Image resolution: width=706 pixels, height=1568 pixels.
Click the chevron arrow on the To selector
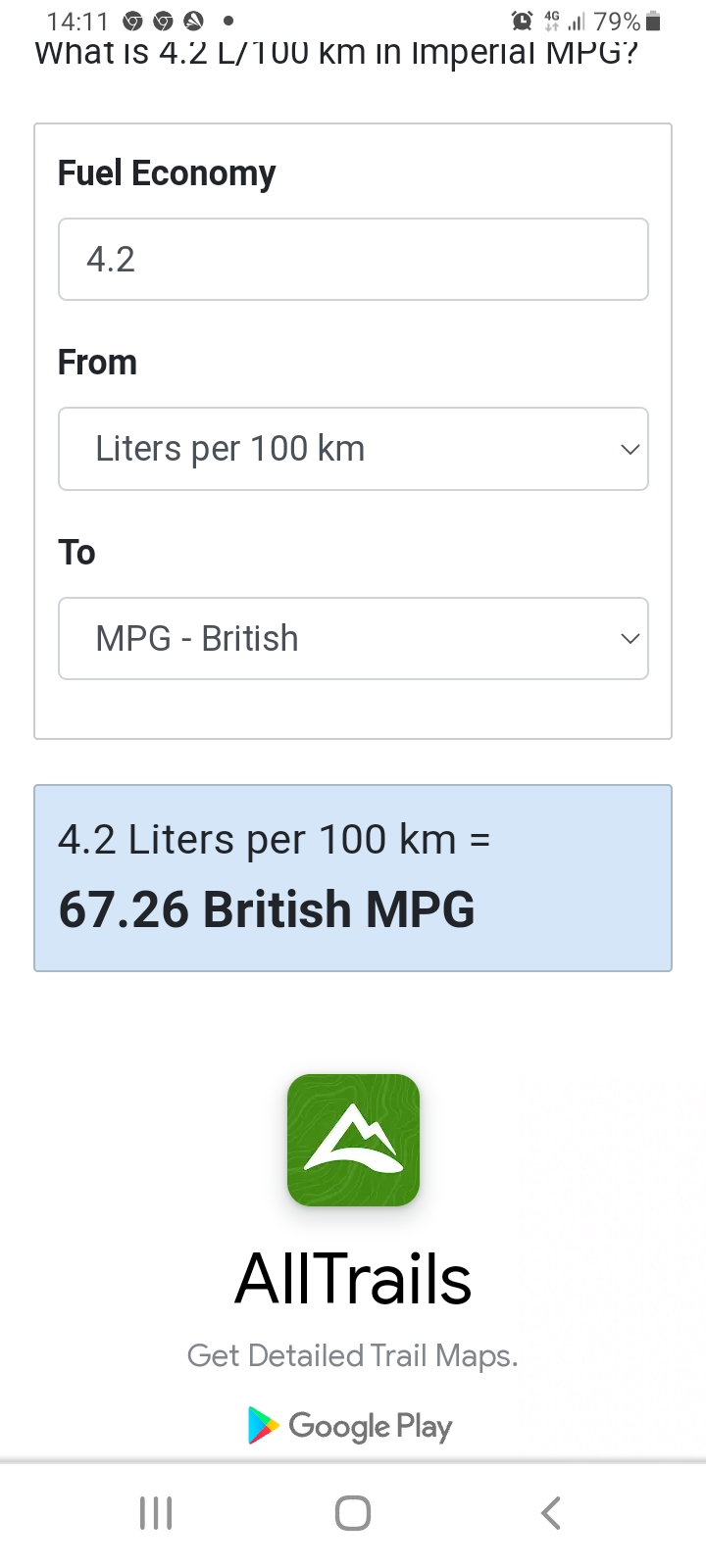click(x=630, y=638)
